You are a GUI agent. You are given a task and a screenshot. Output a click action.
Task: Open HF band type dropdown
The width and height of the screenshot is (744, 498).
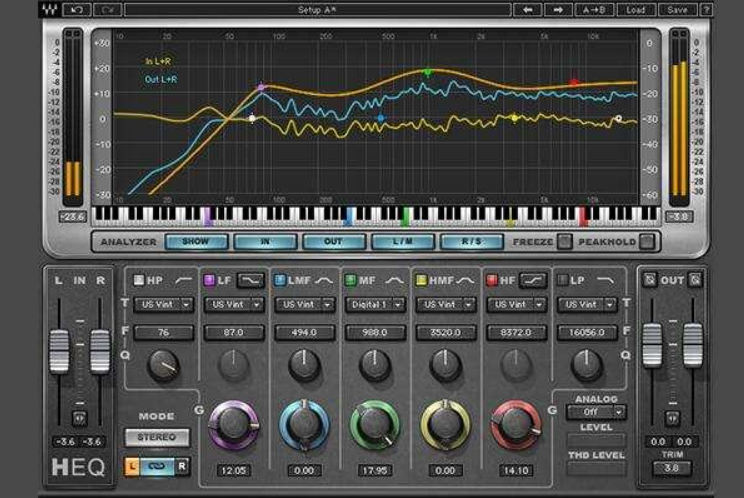point(517,304)
